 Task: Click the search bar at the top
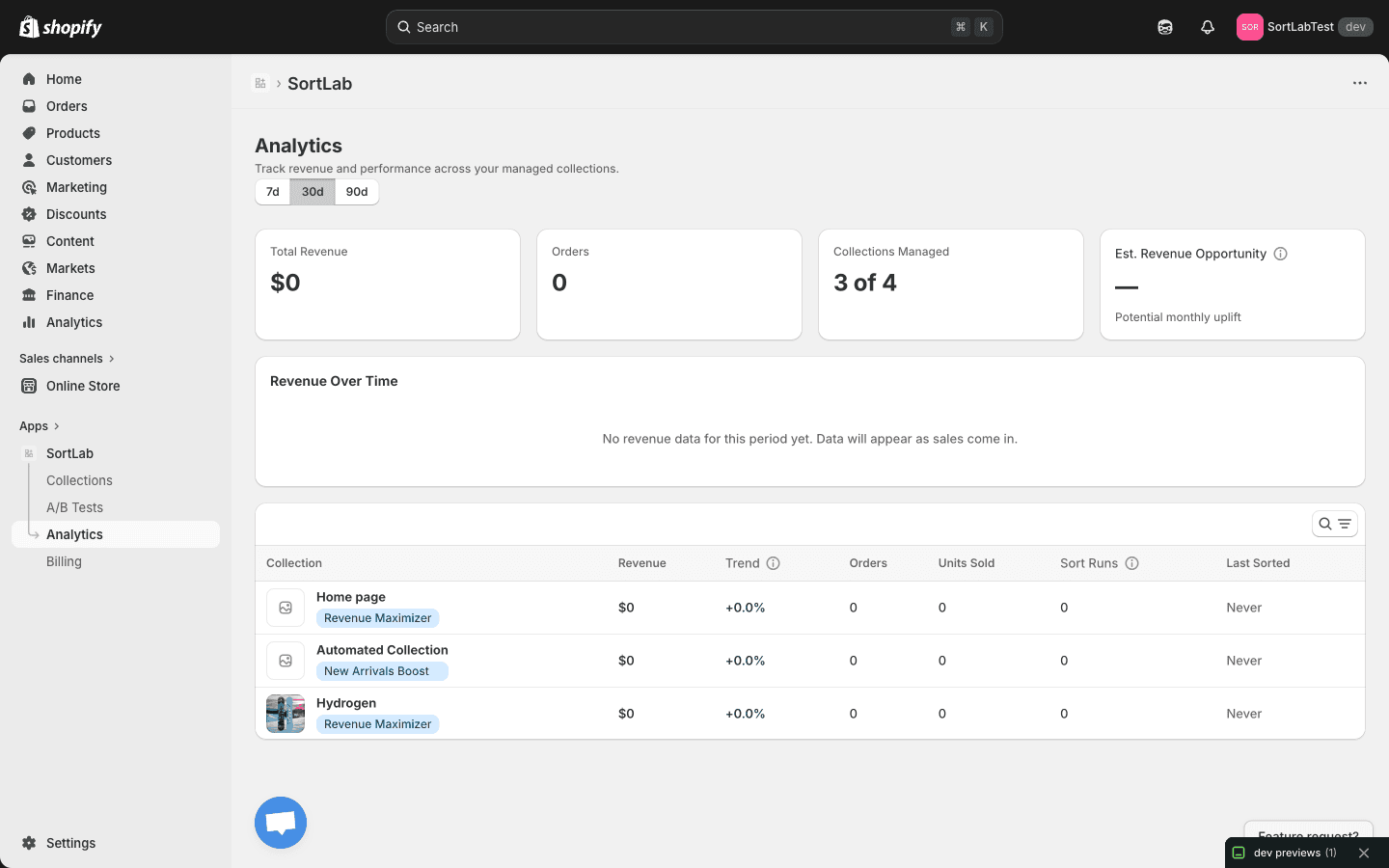(x=693, y=26)
